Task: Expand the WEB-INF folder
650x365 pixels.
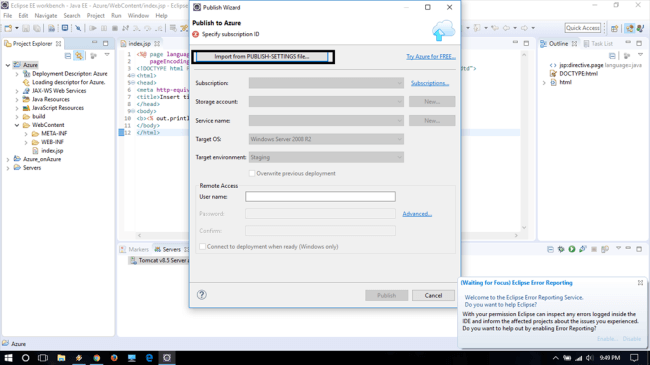Action: [x=26, y=142]
